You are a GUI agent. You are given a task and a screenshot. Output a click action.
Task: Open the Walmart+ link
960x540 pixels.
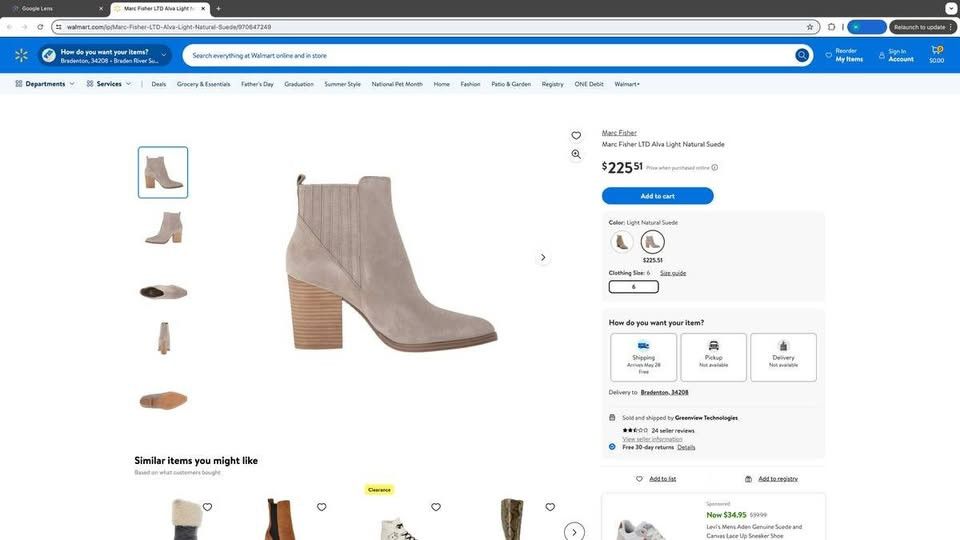coord(627,84)
